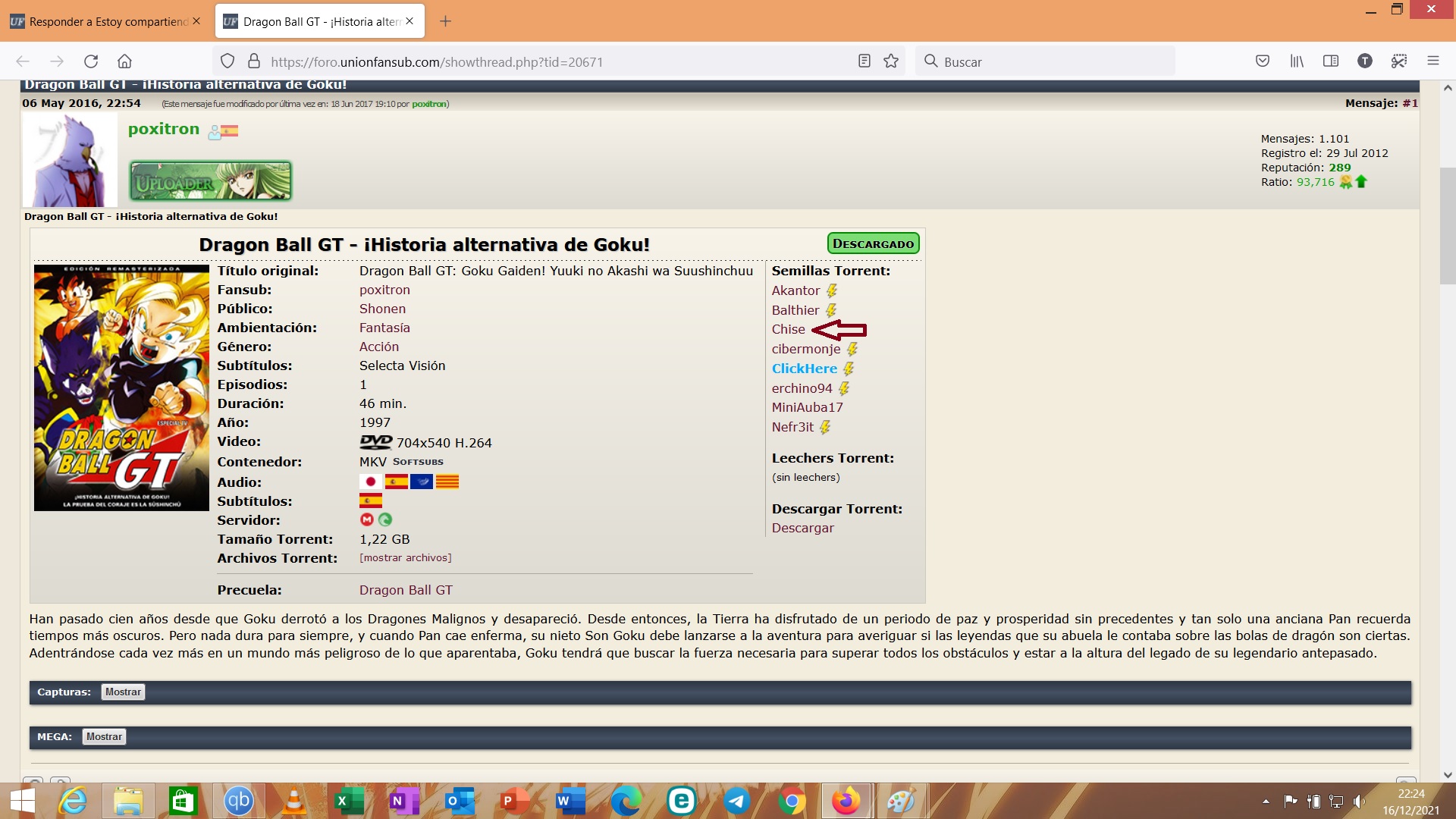Click the green torrent server icon
This screenshot has height=819, width=1456.
385,519
